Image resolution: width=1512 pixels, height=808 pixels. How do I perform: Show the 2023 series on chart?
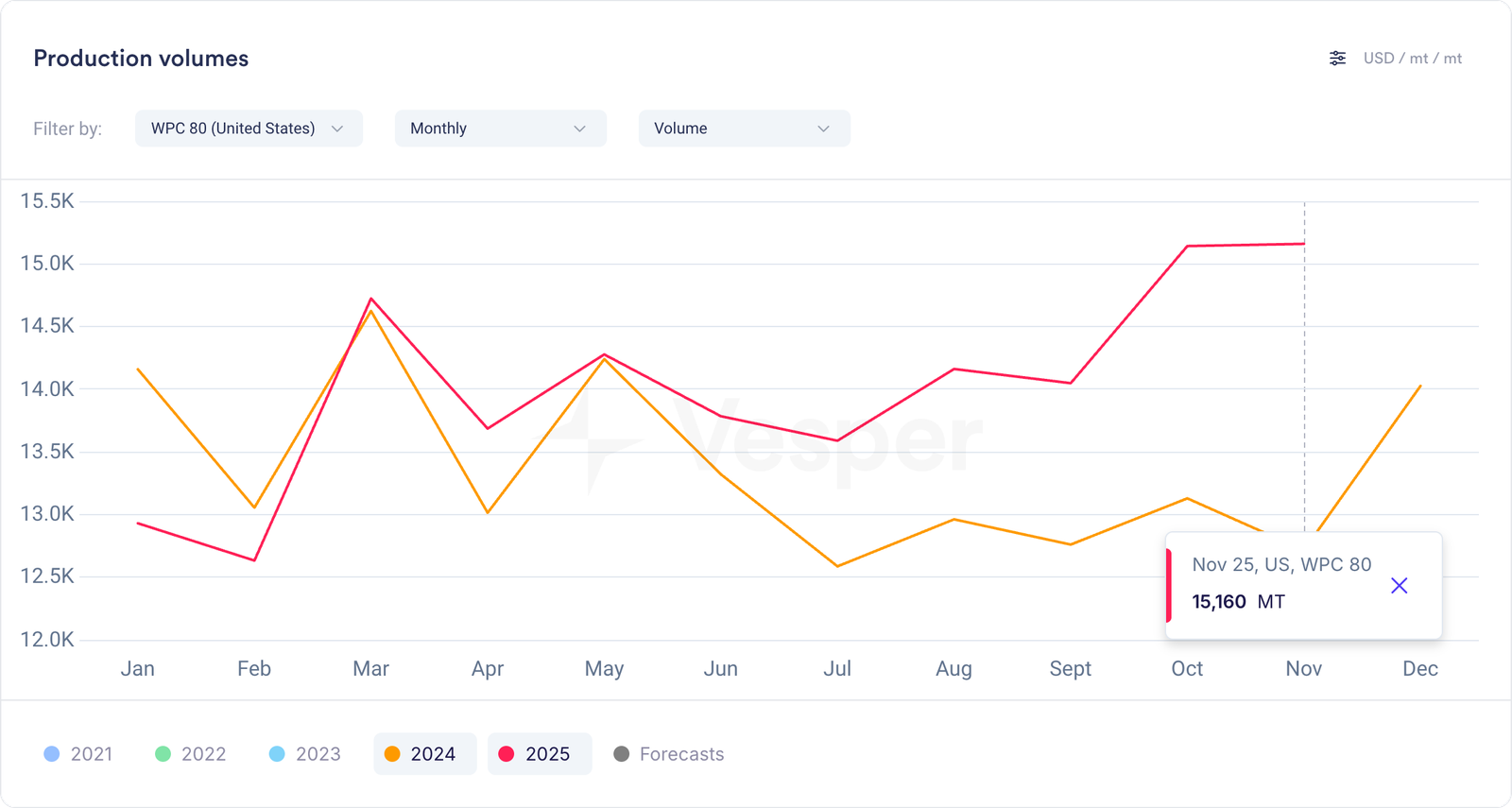[x=304, y=754]
